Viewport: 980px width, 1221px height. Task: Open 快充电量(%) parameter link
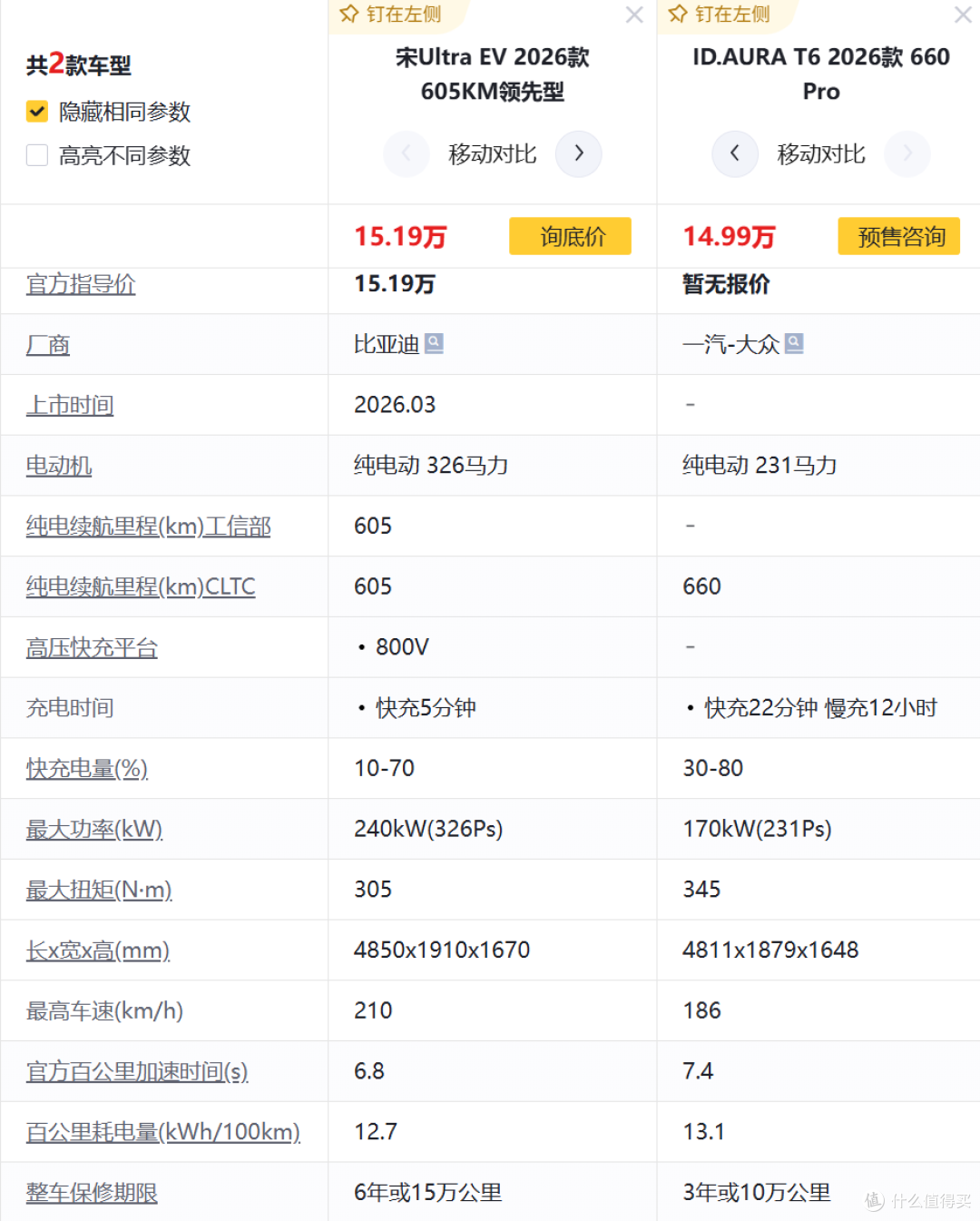point(87,768)
